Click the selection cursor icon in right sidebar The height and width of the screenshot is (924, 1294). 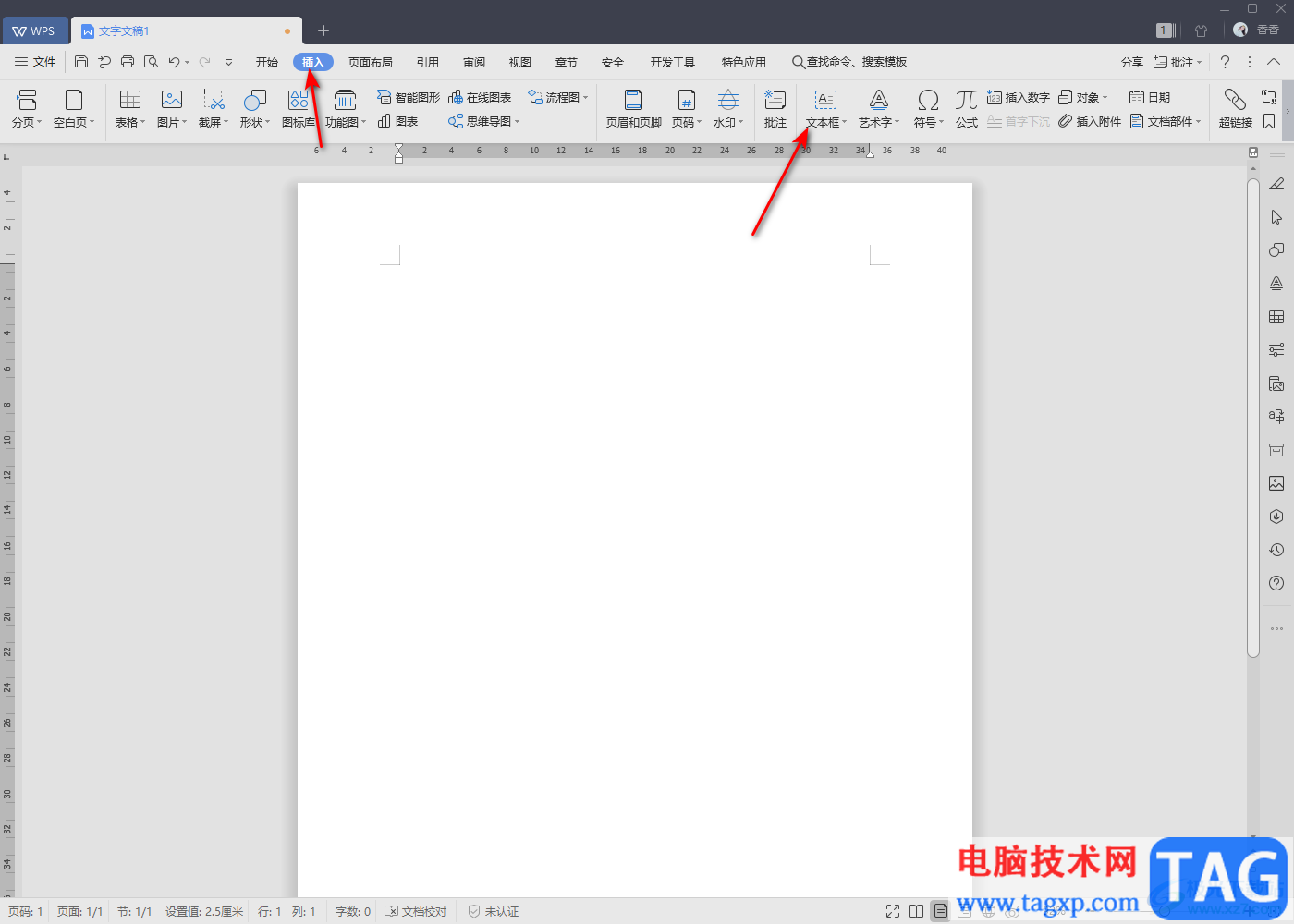(x=1276, y=217)
